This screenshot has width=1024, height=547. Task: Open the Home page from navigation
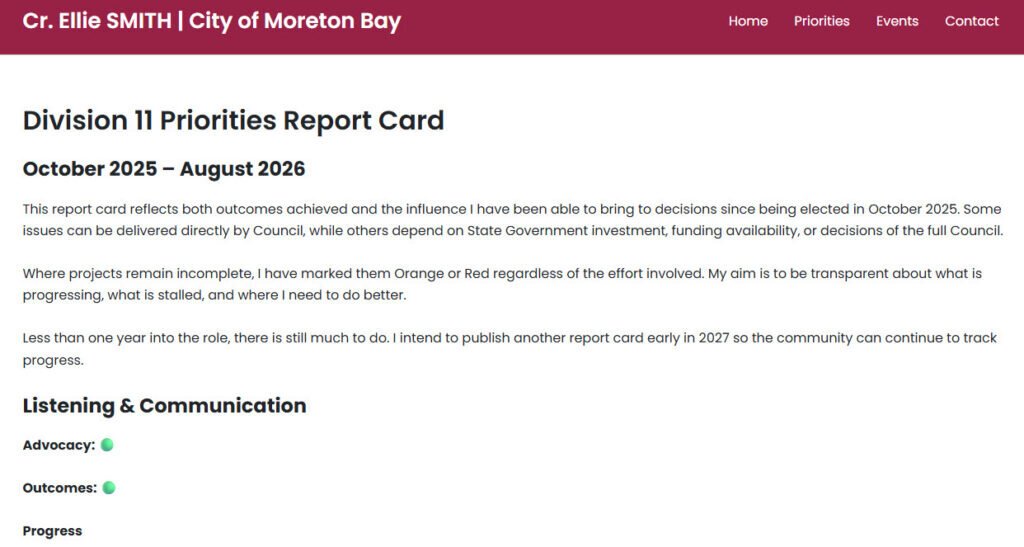pos(748,21)
